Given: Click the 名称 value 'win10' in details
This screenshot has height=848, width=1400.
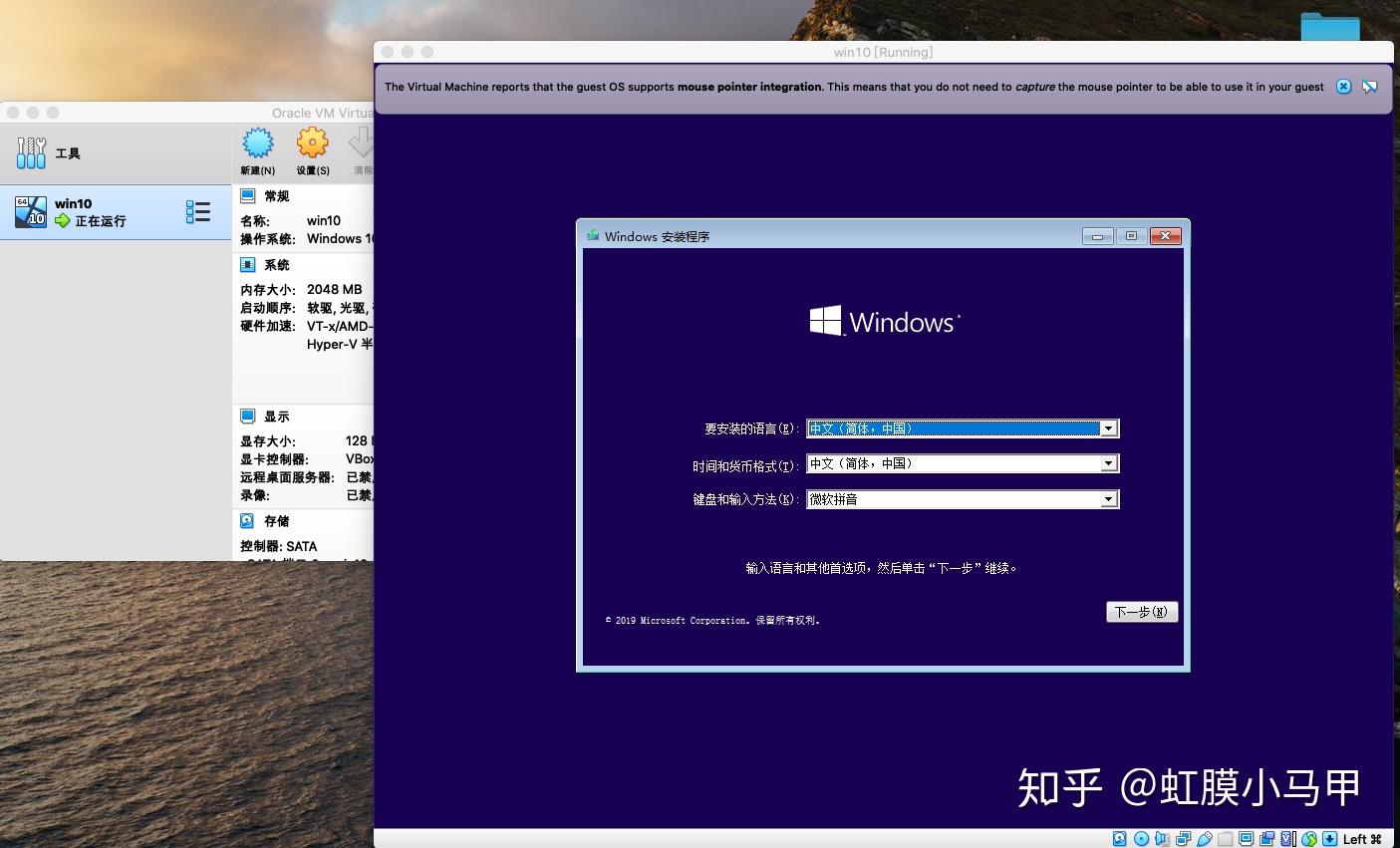Looking at the screenshot, I should (324, 221).
